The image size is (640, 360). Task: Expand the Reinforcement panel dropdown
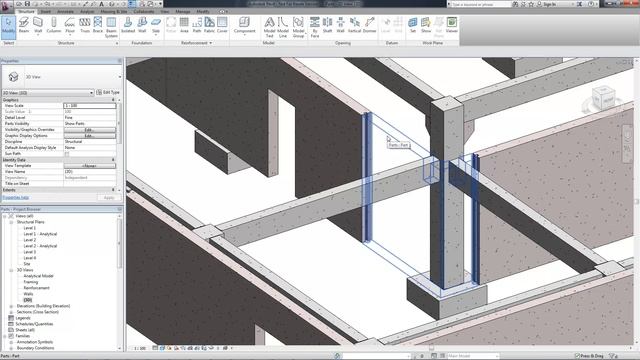pos(197,43)
